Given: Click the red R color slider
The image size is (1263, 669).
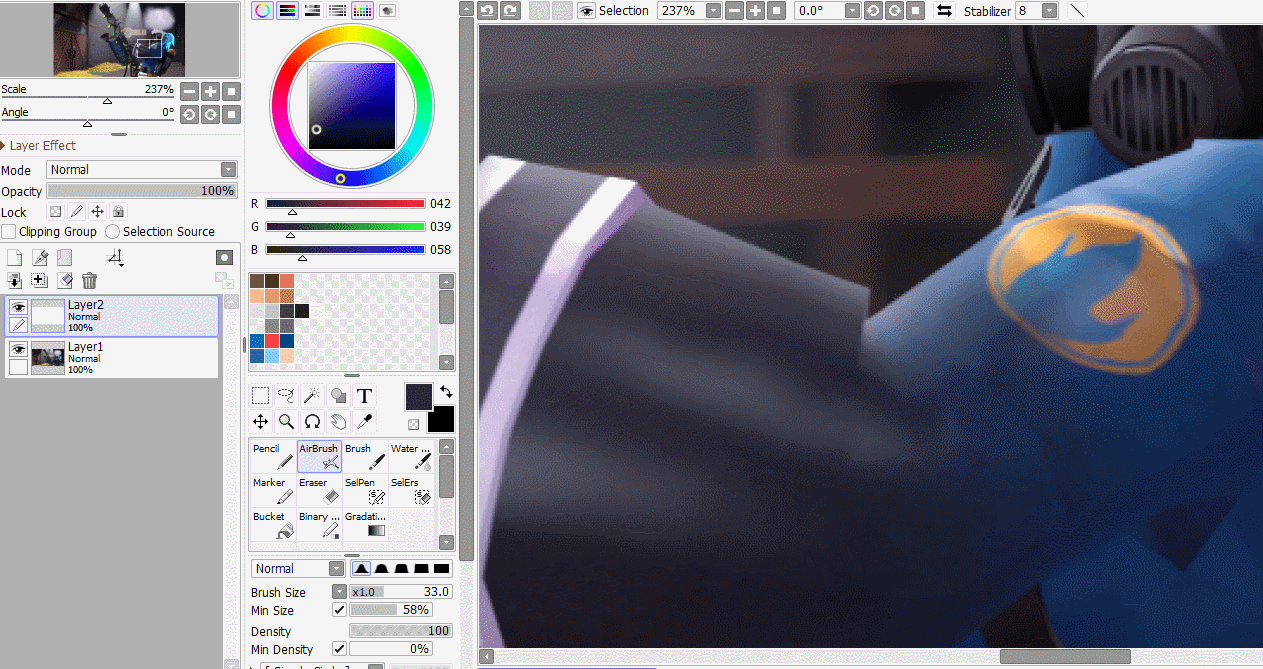Looking at the screenshot, I should pyautogui.click(x=346, y=203).
